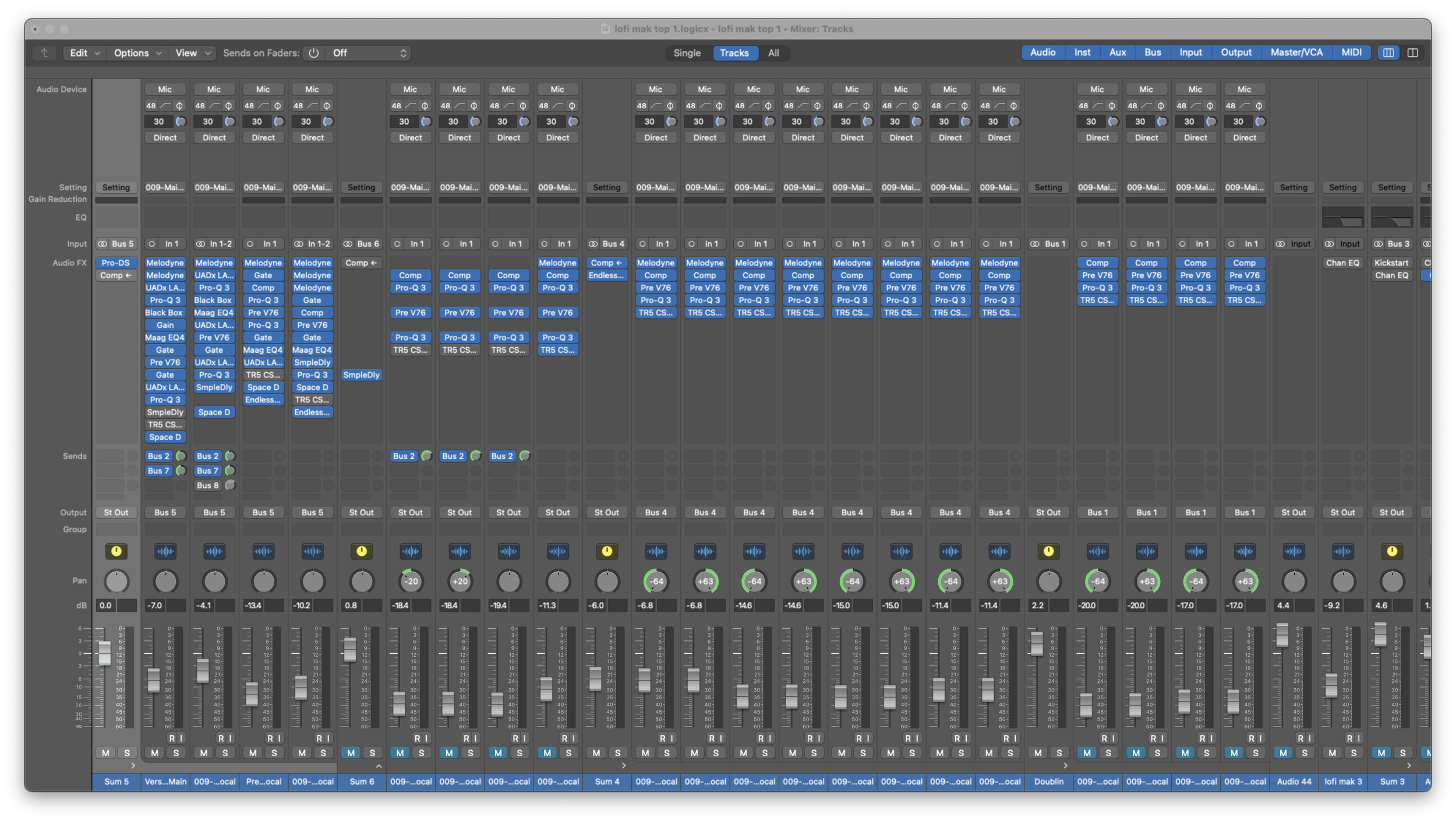Click stereo format icon beside Bus 5 input

click(103, 244)
